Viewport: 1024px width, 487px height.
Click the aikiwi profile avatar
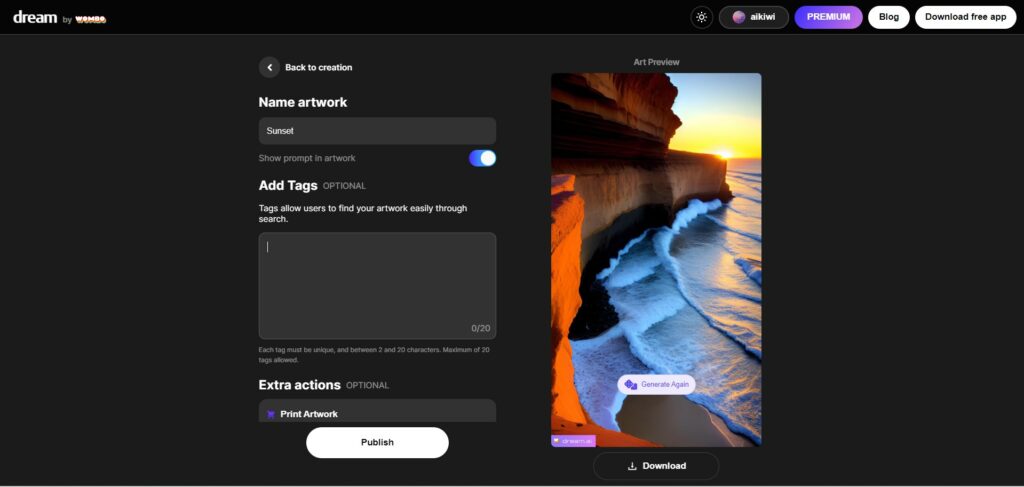tap(739, 17)
